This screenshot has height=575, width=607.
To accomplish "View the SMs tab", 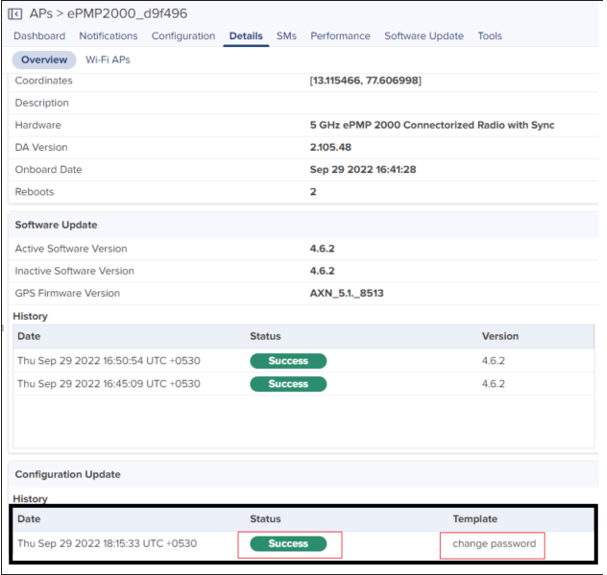I will tap(286, 36).
